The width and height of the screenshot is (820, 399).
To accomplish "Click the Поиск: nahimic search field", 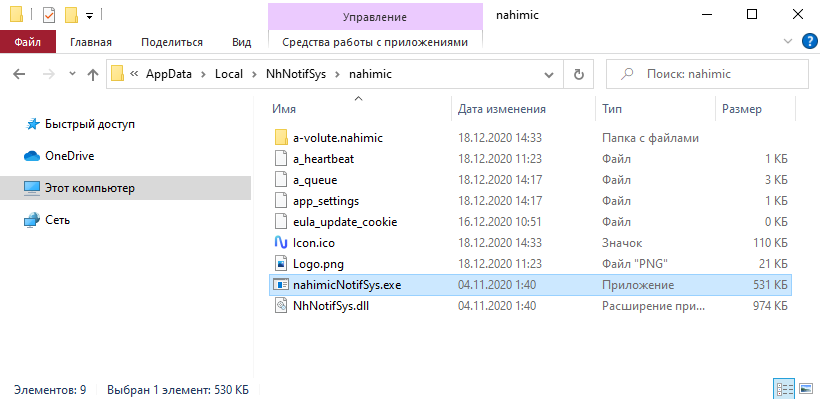I will (x=707, y=74).
